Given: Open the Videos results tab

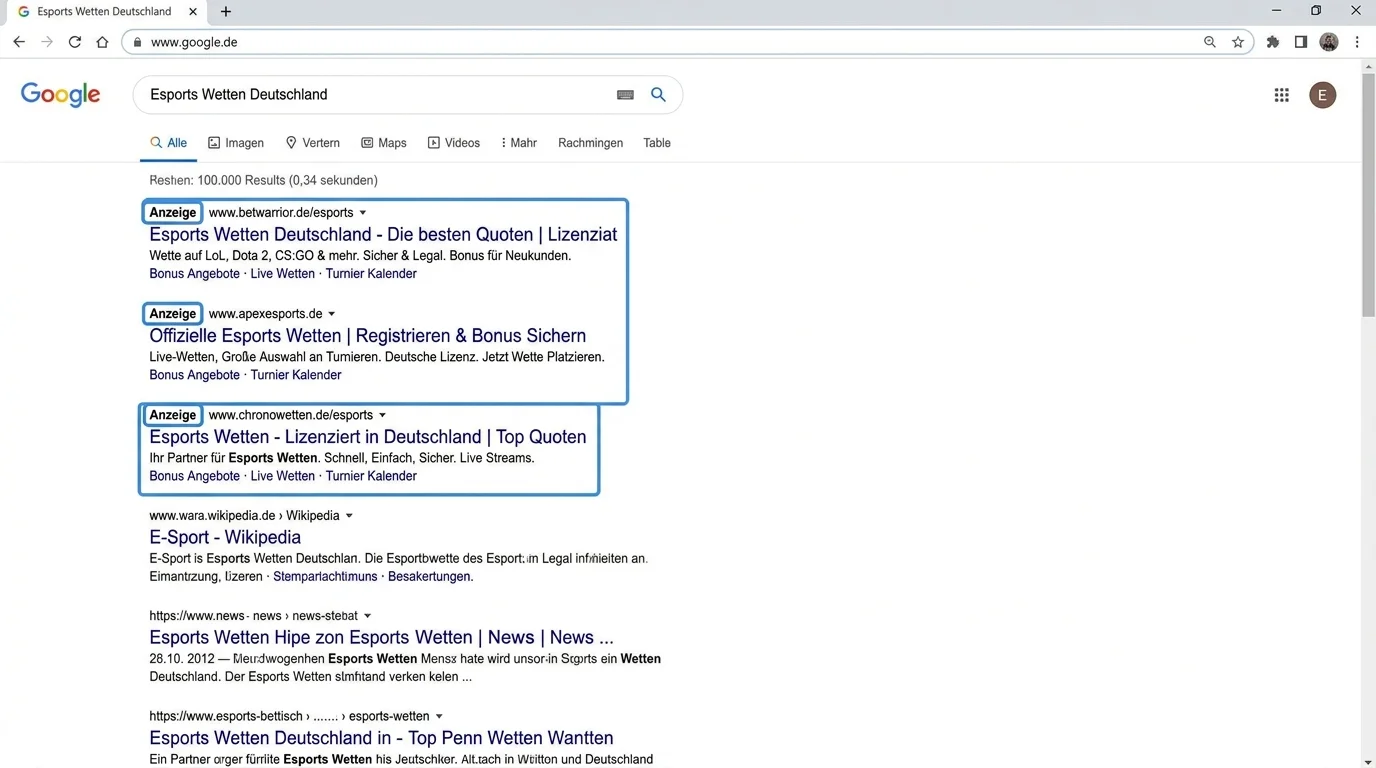Looking at the screenshot, I should (454, 143).
